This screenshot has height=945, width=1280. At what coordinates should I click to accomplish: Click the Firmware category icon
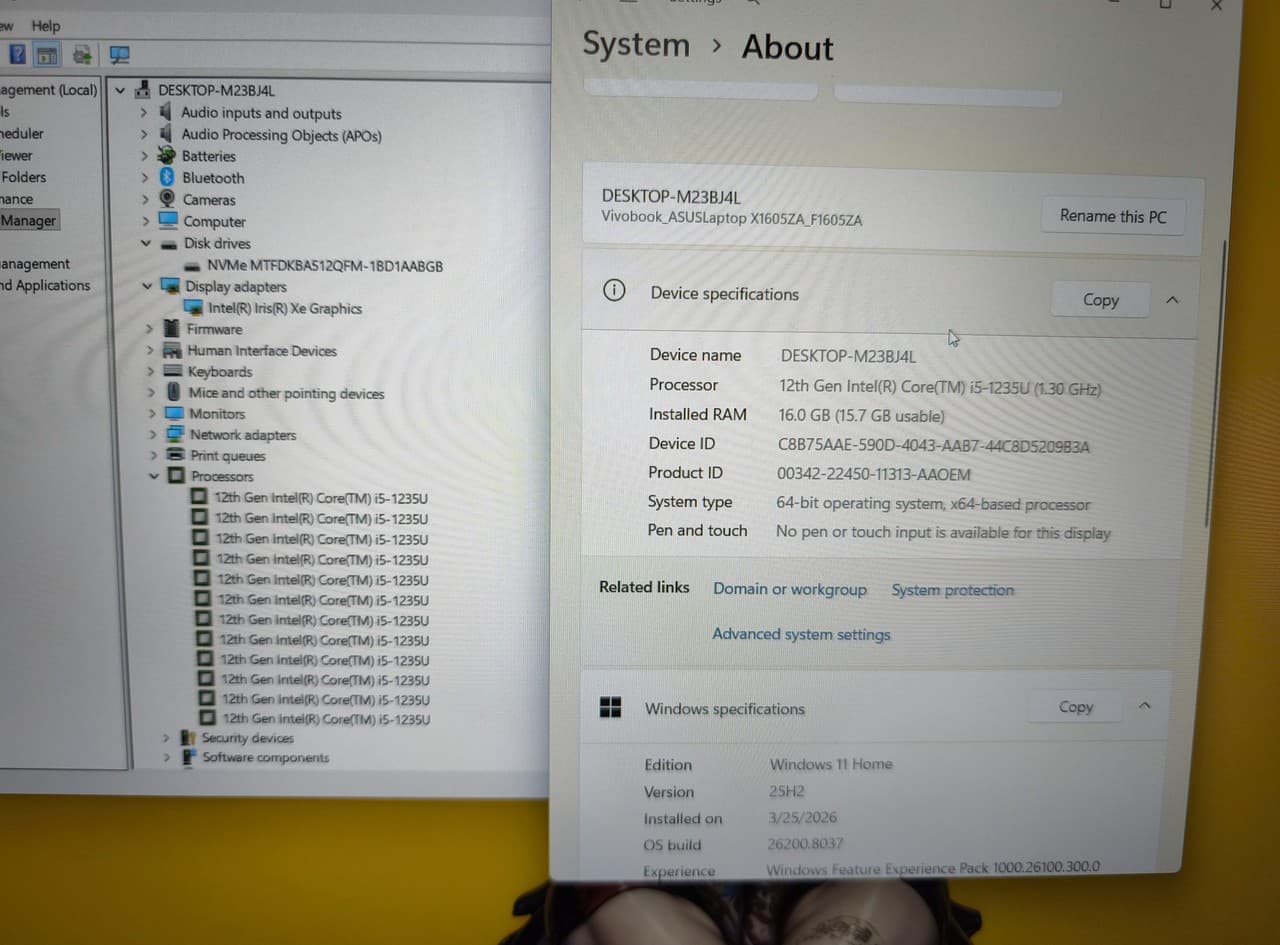(170, 328)
